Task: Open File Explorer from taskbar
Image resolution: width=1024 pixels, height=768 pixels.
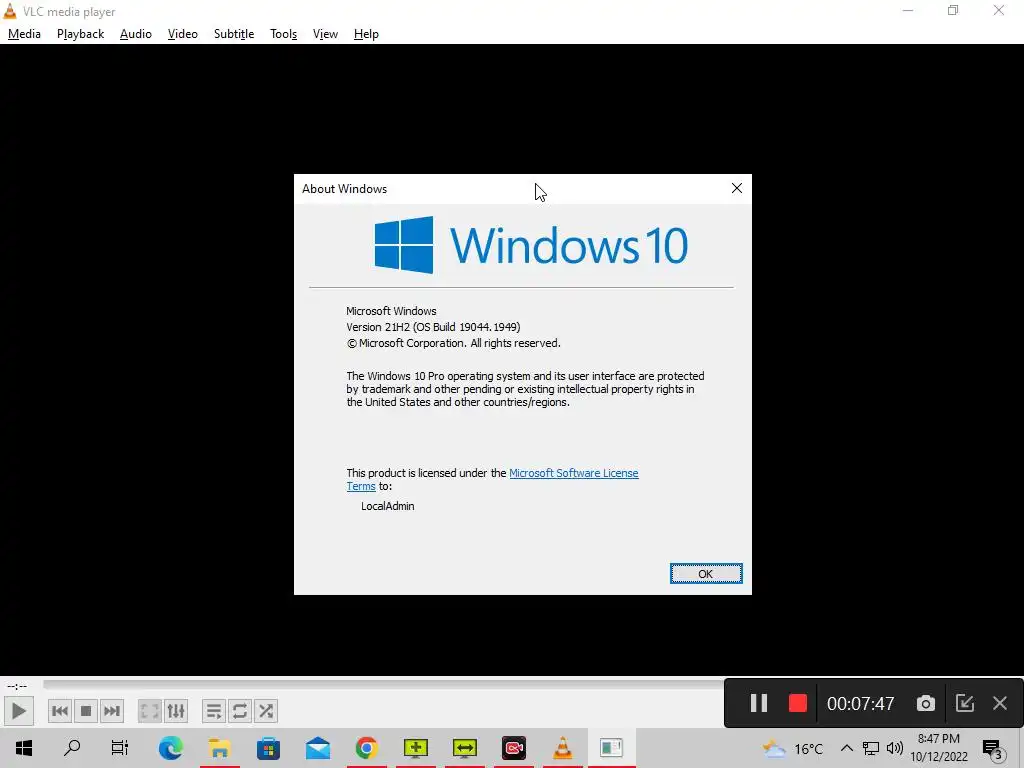Action: coord(219,748)
